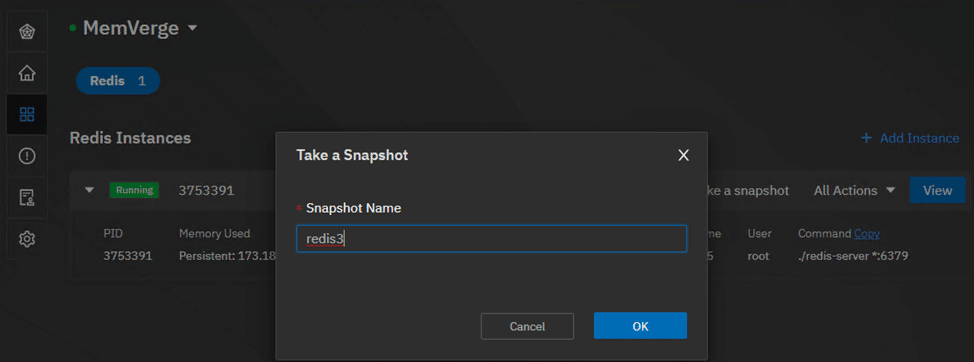Screen dimensions: 974x362
Task: Expand the MemVerge cluster dropdown arrow
Action: tap(192, 28)
